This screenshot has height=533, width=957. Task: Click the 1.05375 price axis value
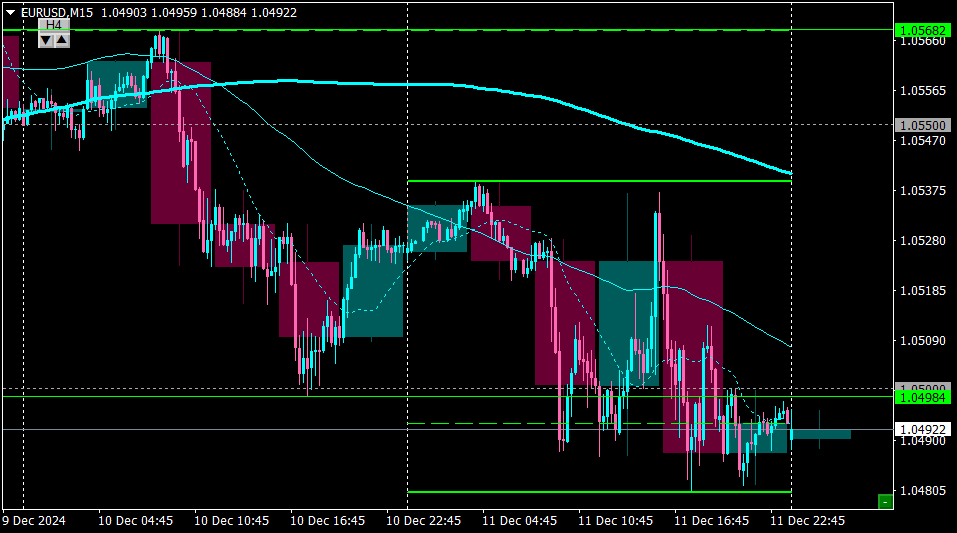click(x=923, y=191)
